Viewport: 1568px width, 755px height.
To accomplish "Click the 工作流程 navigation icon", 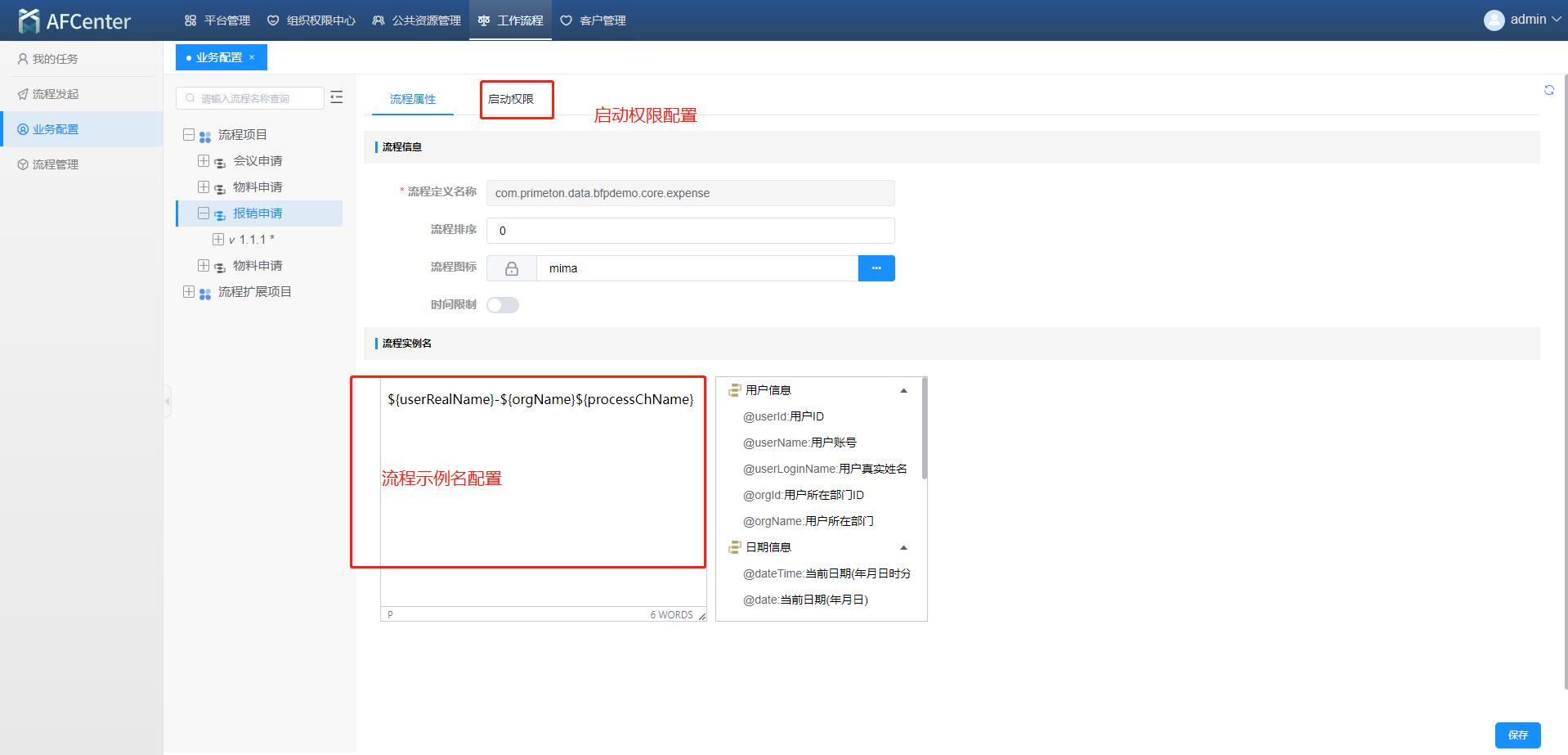I will (x=483, y=20).
